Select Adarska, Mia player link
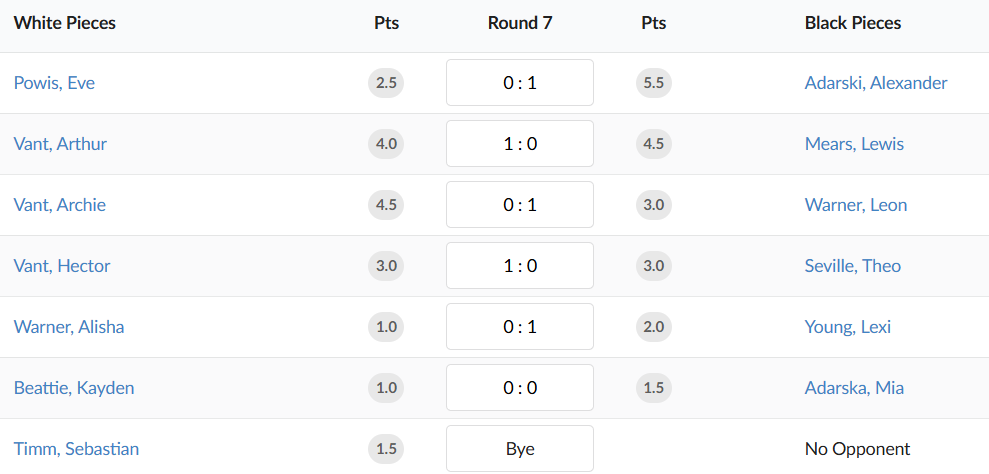989x474 pixels. point(853,388)
